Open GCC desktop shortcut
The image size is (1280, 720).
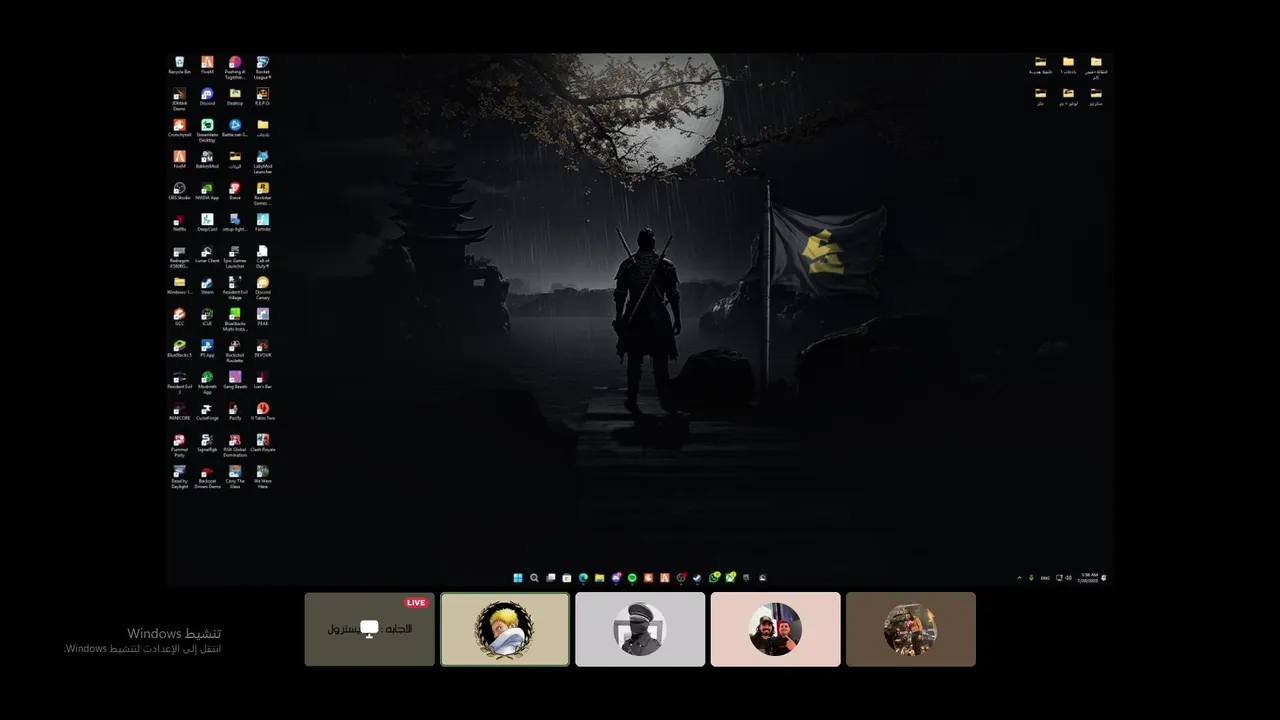point(179,316)
